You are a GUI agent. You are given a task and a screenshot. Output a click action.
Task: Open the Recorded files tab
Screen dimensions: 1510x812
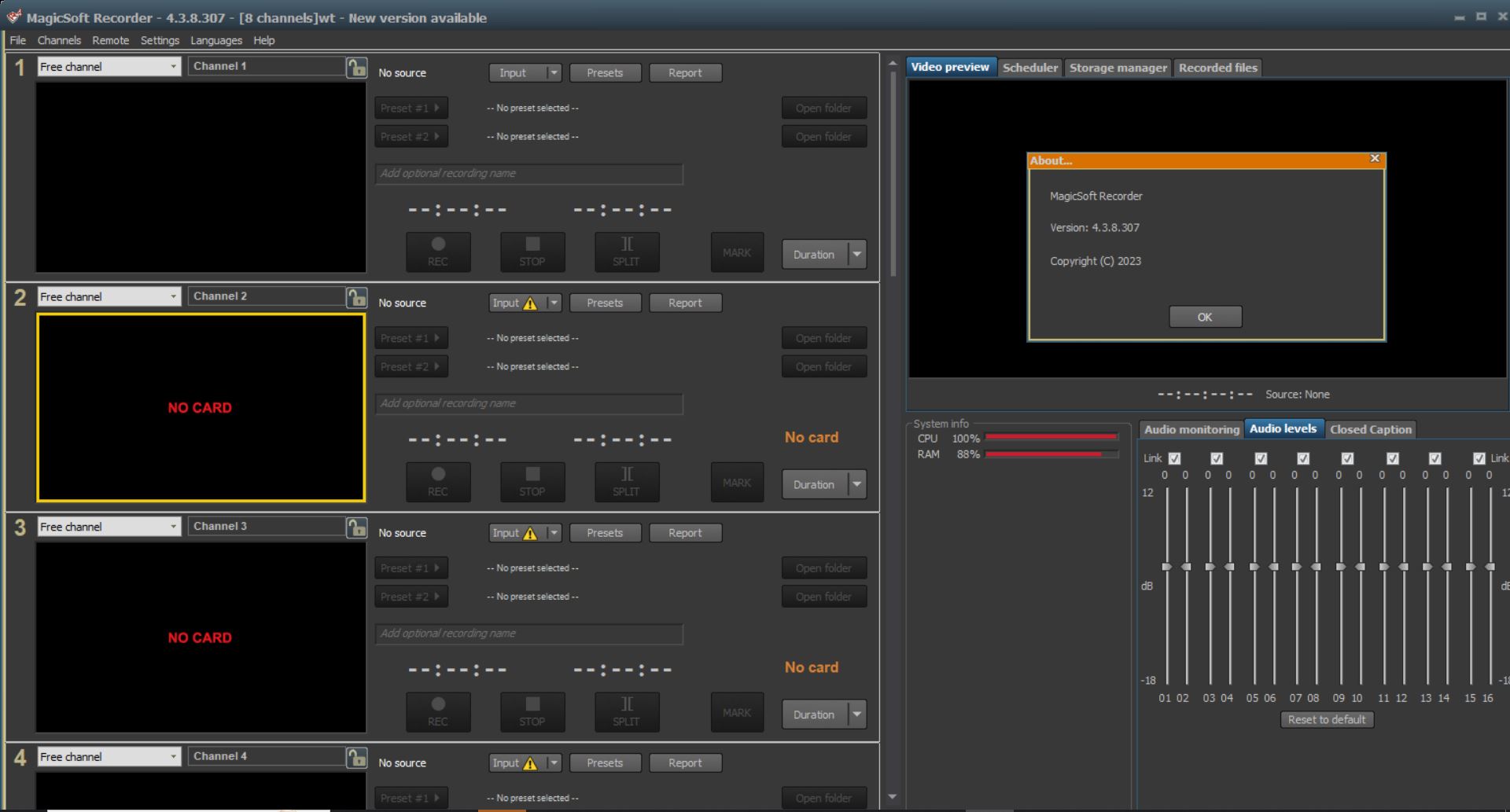click(x=1217, y=68)
